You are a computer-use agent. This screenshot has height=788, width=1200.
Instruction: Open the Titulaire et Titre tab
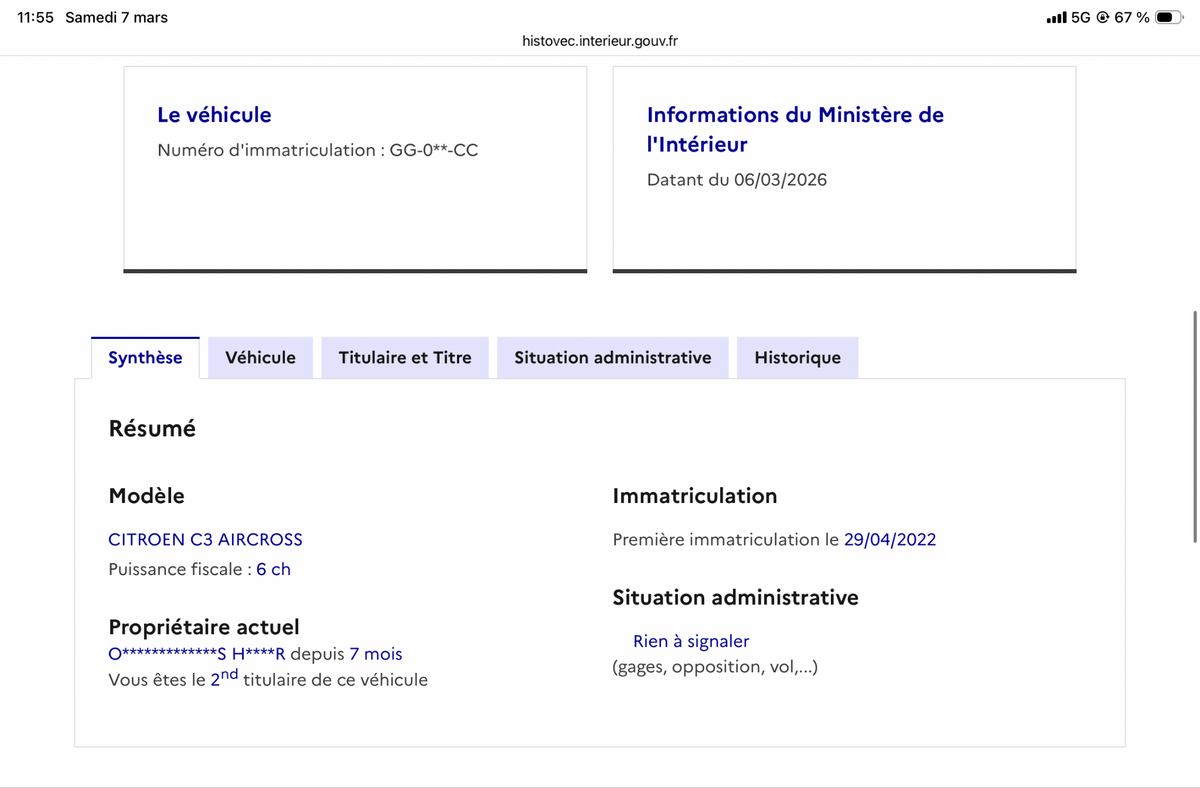[404, 357]
